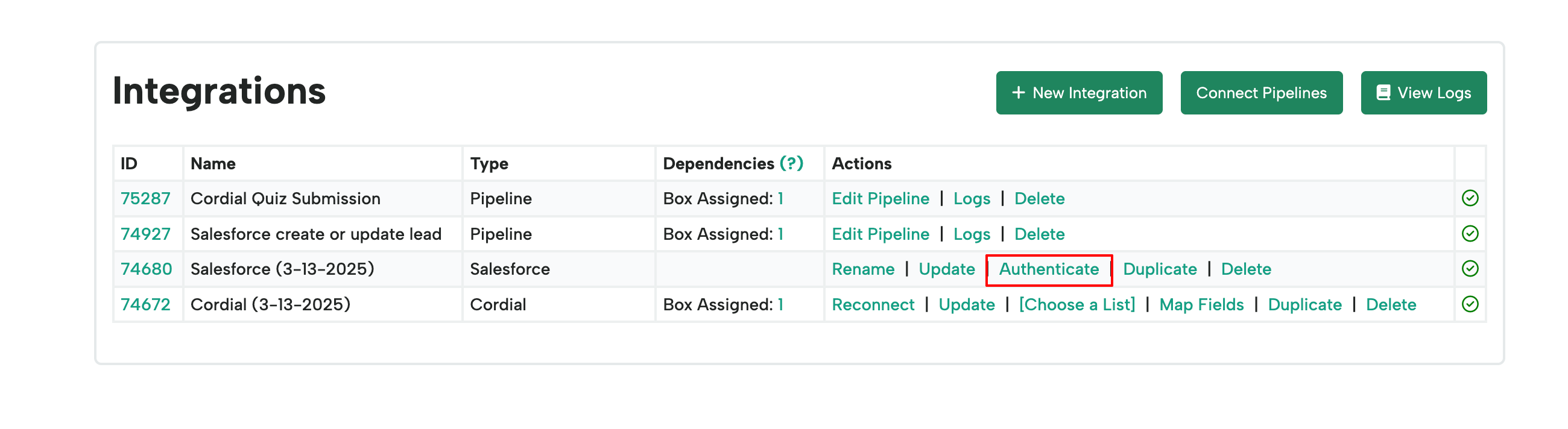Delete Salesforce create or update lead pipeline

coord(1039,234)
